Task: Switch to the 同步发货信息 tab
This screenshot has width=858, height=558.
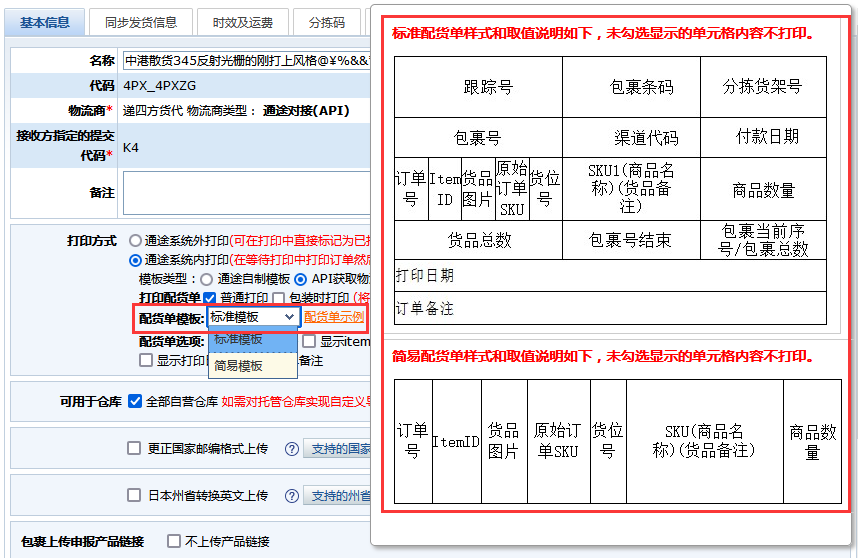Action: (x=141, y=22)
